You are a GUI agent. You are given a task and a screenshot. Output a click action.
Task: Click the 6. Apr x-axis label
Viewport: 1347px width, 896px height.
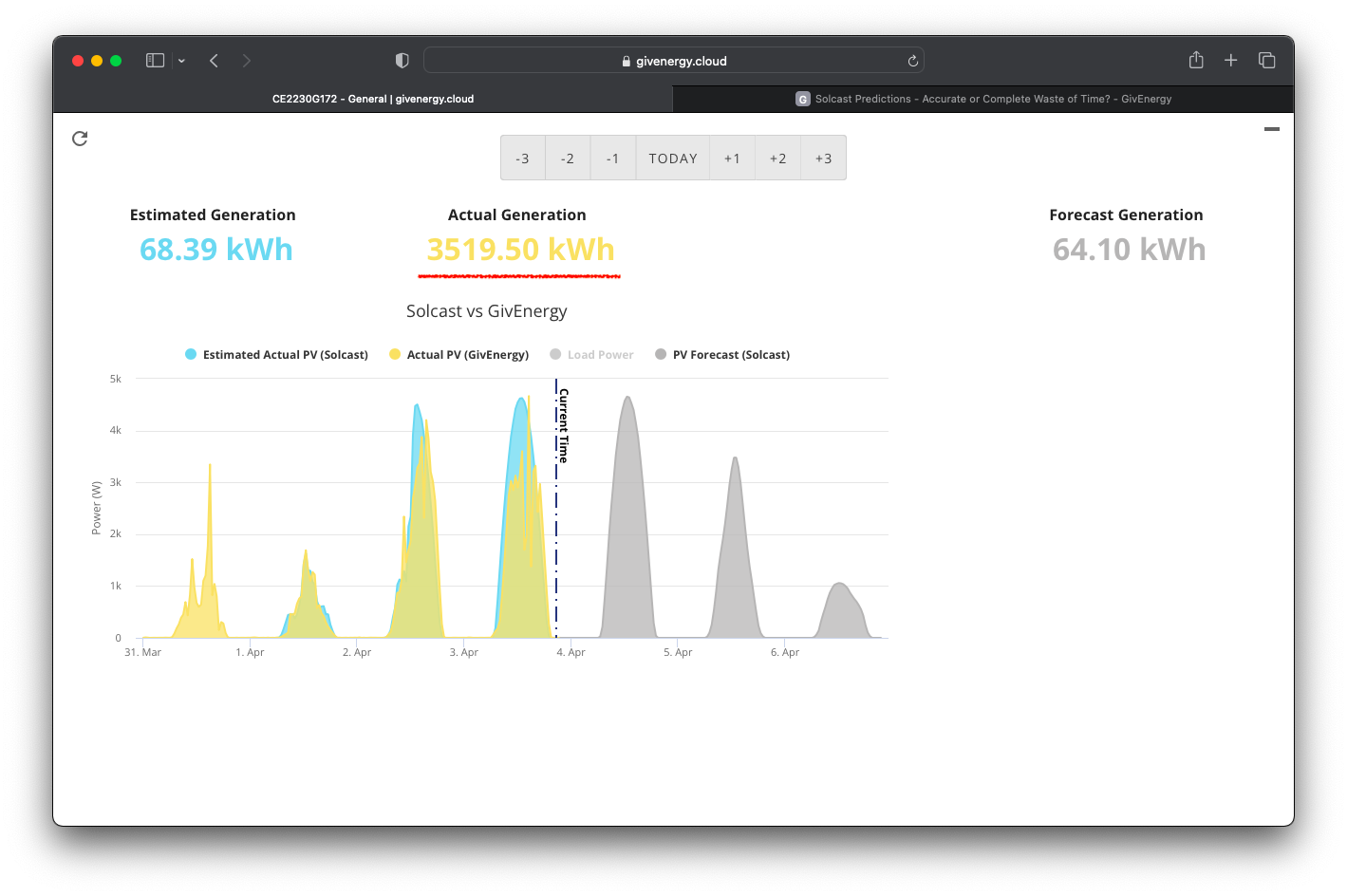[x=785, y=653]
